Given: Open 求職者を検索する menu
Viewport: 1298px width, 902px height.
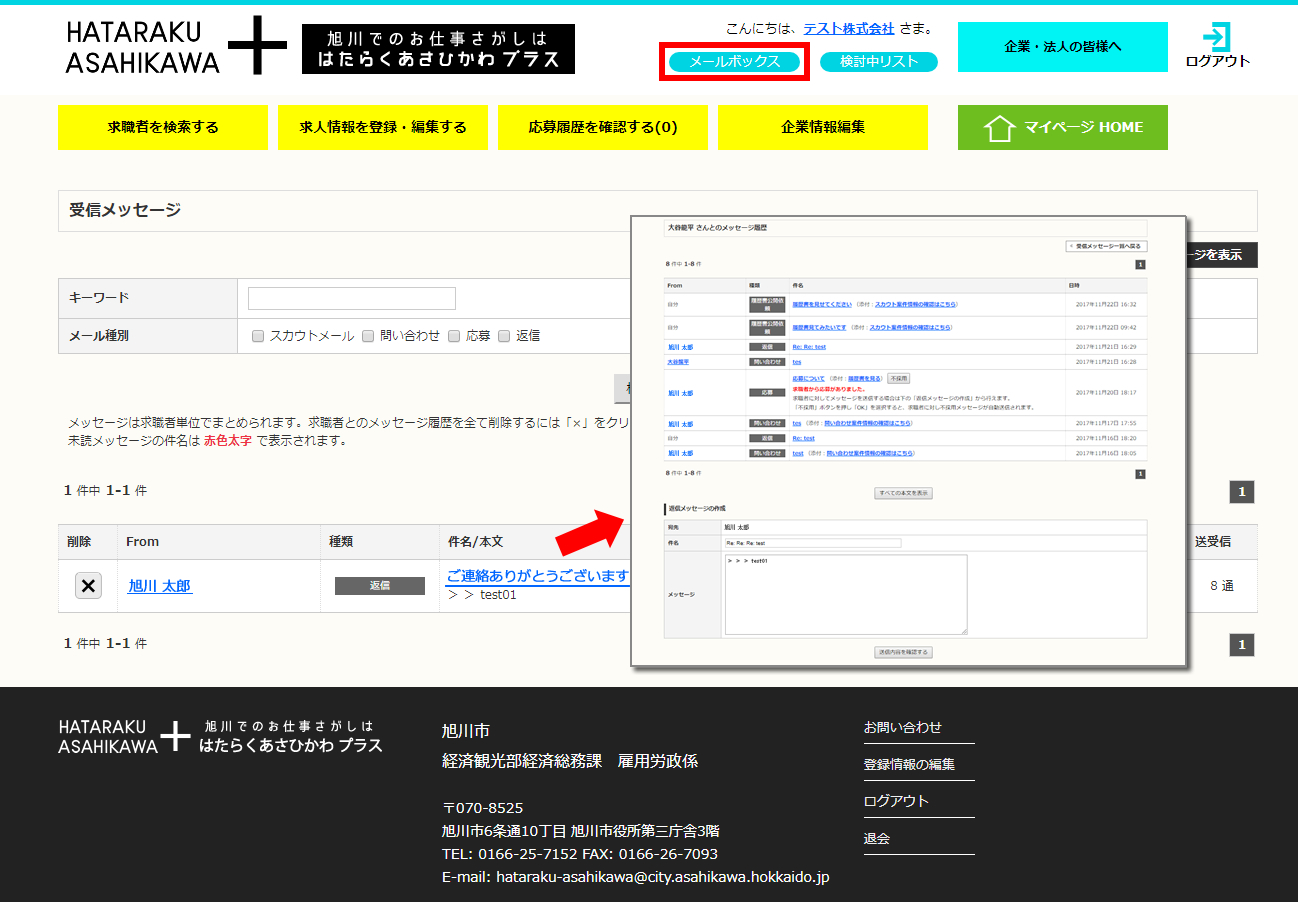Looking at the screenshot, I should click(163, 127).
